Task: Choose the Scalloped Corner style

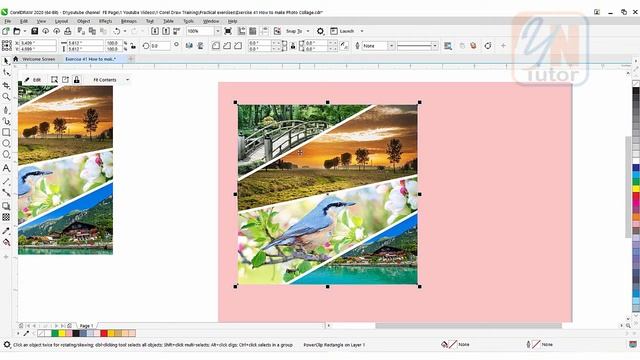Action: tap(227, 46)
